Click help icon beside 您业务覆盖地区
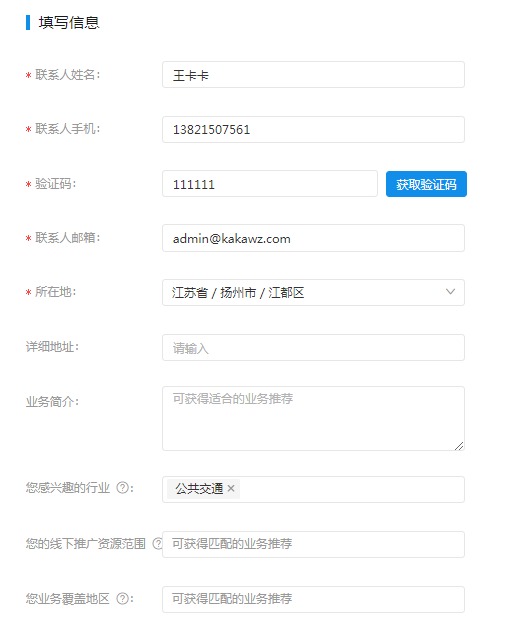The image size is (525, 626). 123,598
